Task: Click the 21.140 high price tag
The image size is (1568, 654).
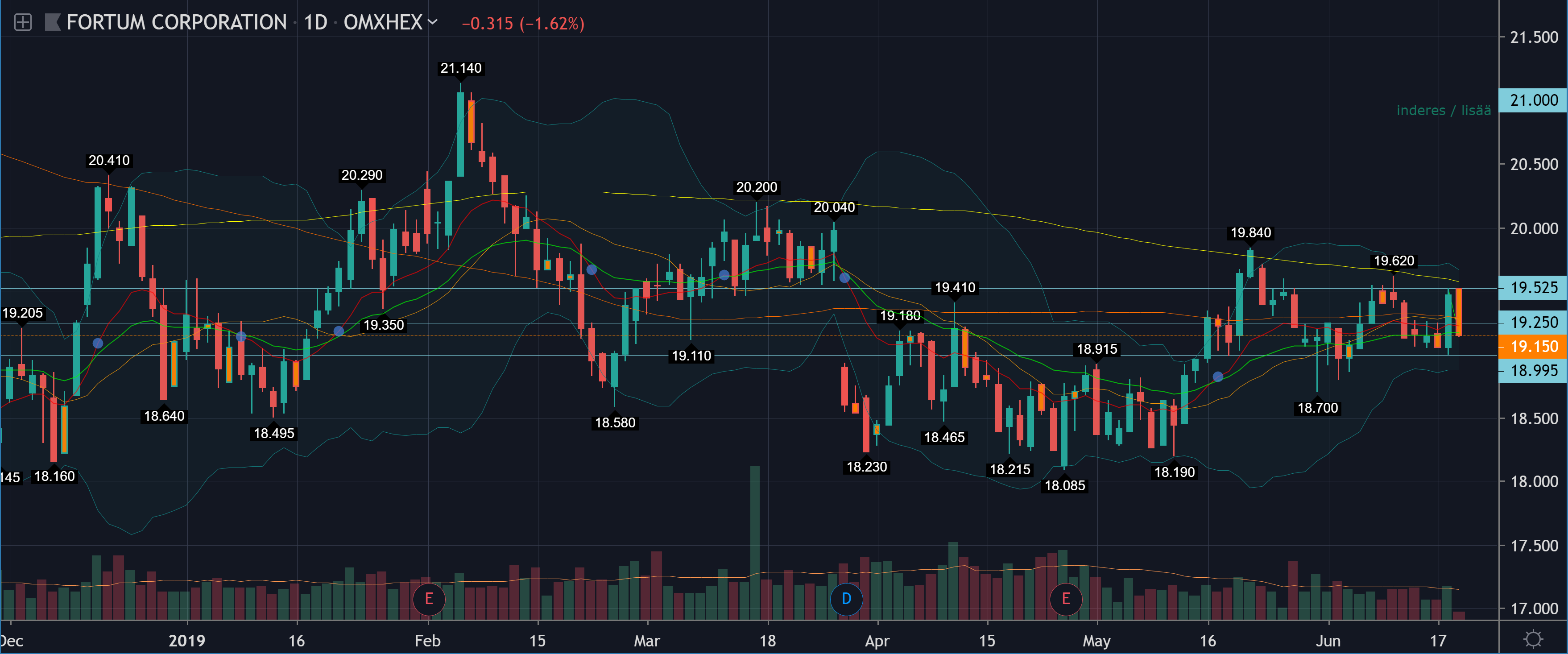Action: (x=461, y=68)
